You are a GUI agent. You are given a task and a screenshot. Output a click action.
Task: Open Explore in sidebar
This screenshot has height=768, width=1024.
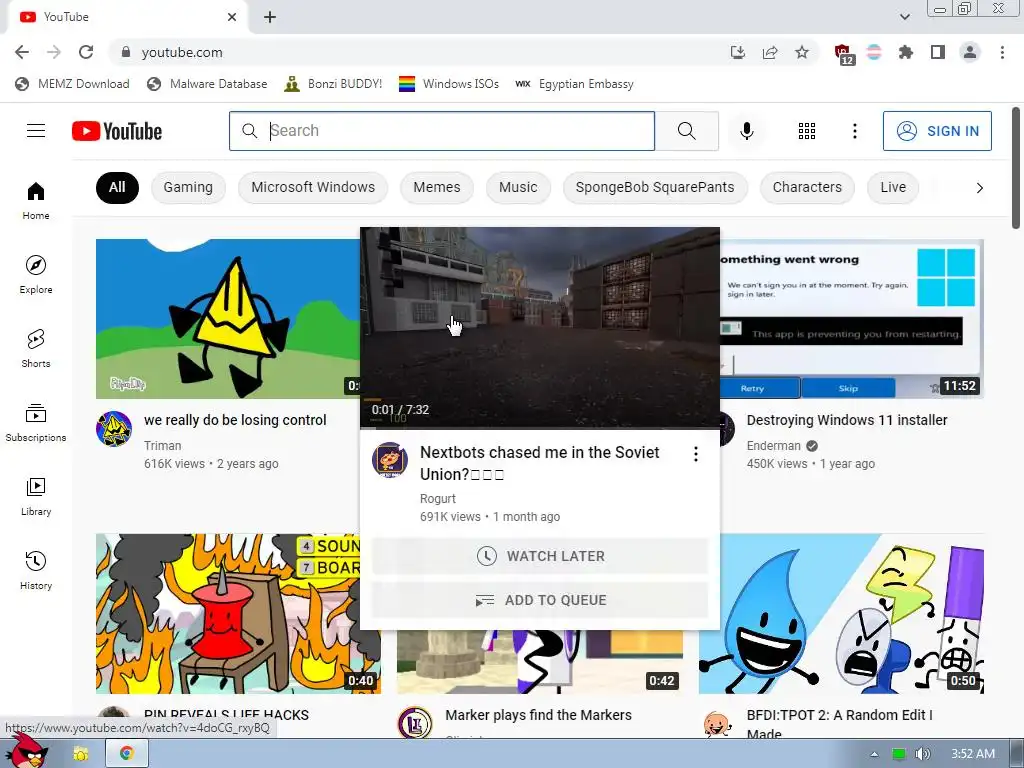36,274
